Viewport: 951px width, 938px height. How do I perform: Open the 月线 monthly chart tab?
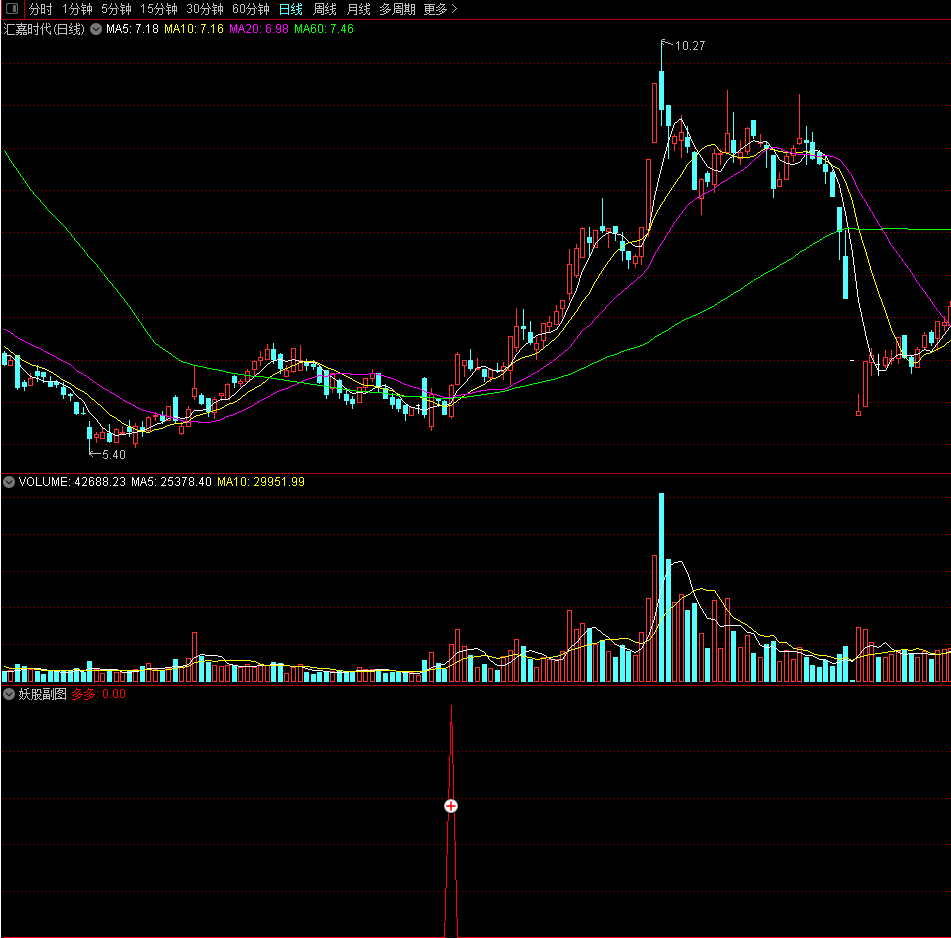(358, 9)
